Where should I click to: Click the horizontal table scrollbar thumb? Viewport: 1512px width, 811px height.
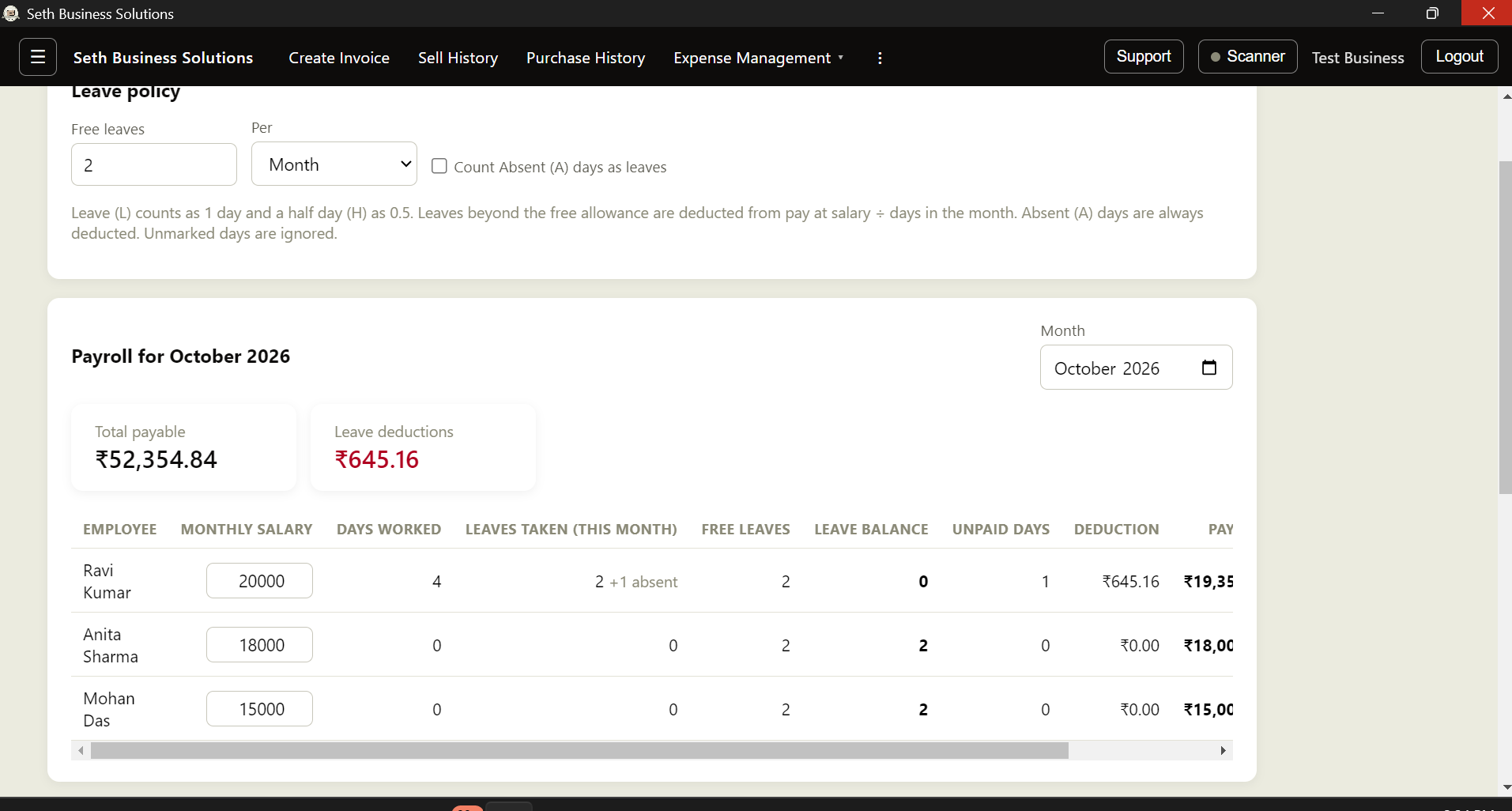pos(579,750)
